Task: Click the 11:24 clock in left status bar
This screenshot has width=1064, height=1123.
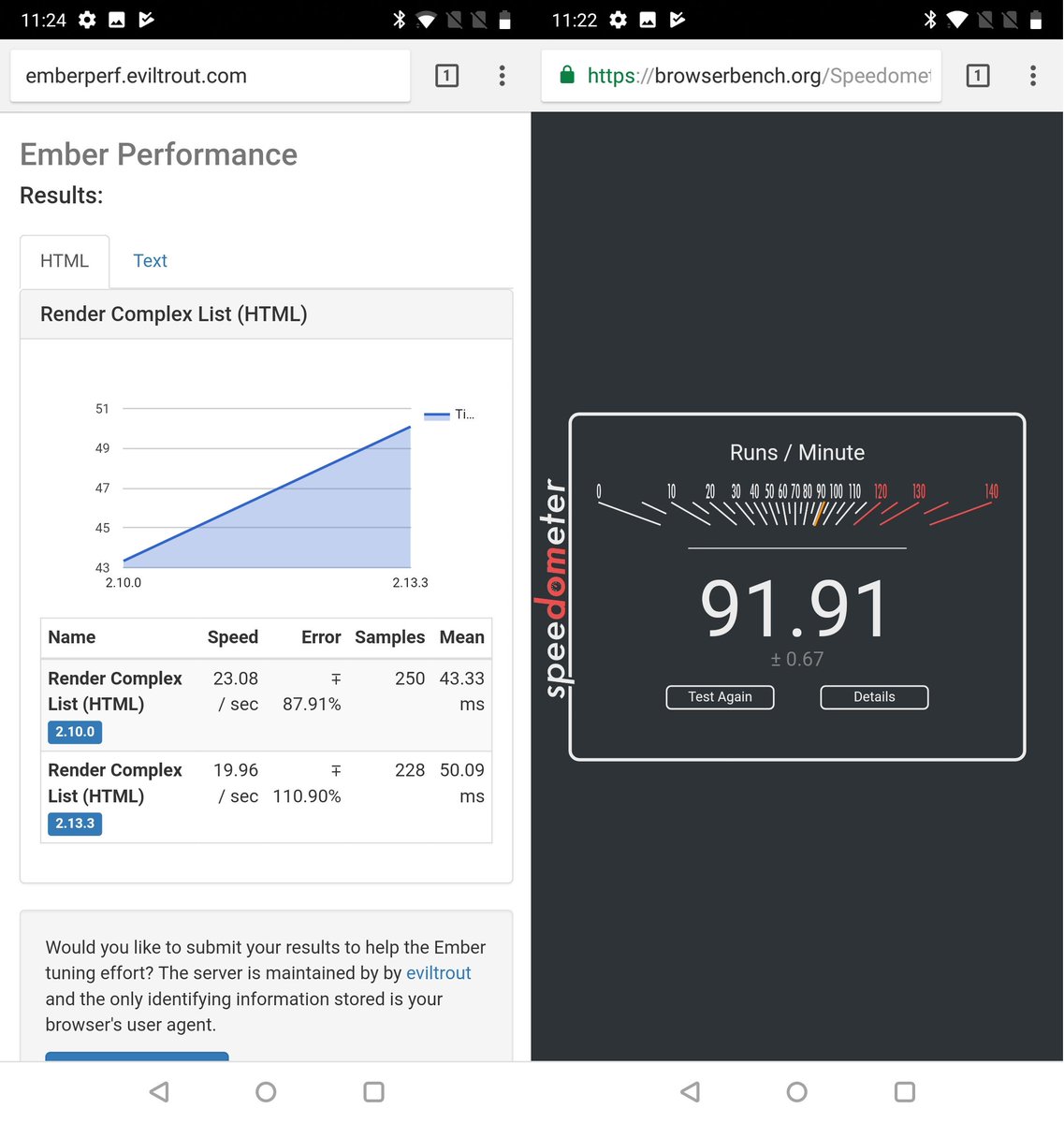Action: (44, 20)
